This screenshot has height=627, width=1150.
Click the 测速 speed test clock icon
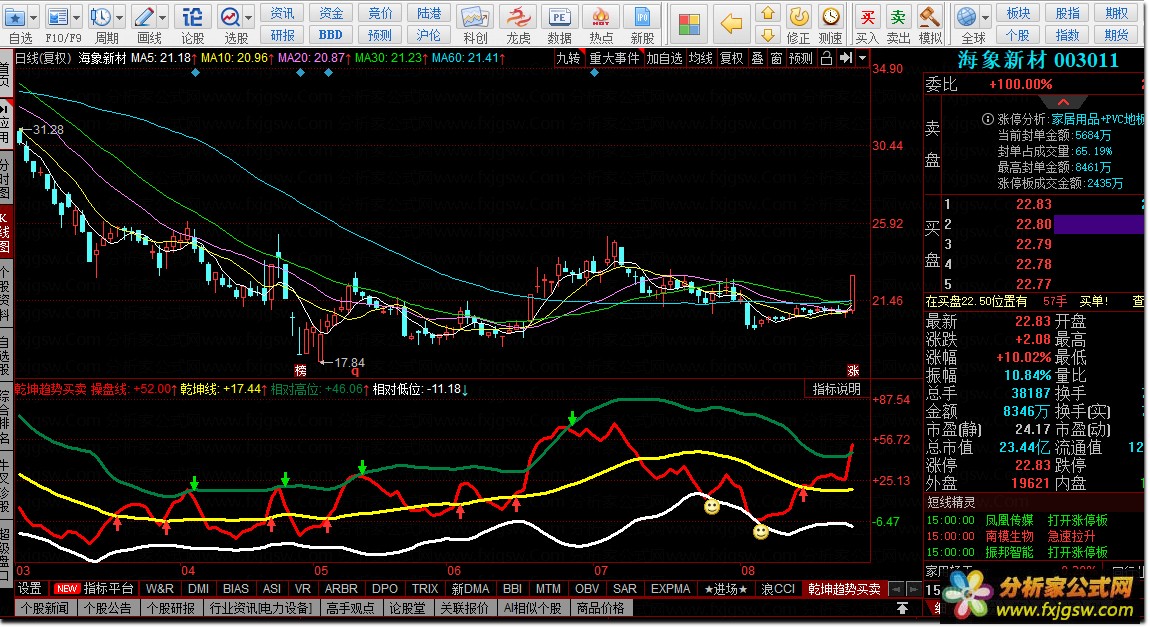(x=830, y=16)
